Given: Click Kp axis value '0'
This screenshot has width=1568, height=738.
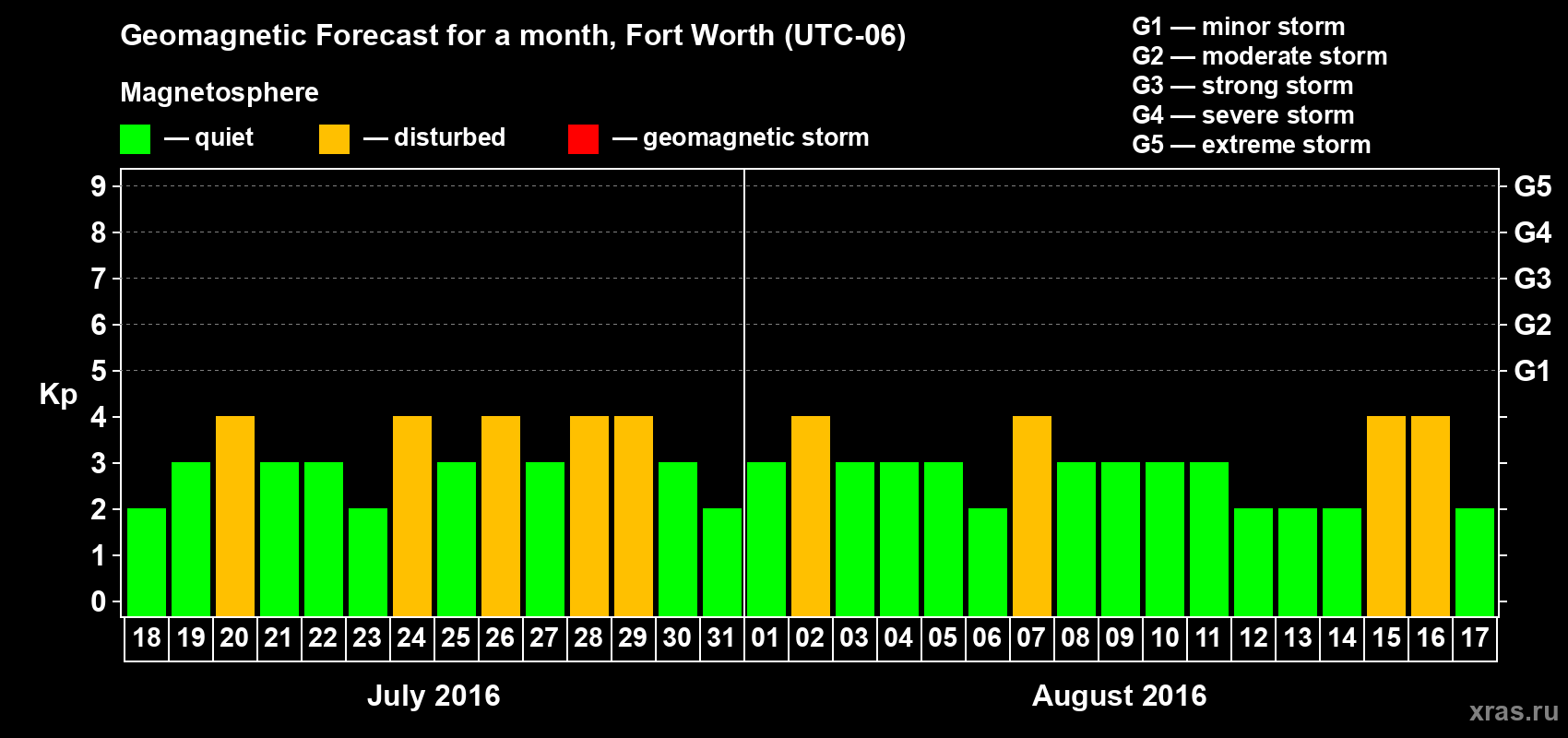Looking at the screenshot, I should coord(99,601).
